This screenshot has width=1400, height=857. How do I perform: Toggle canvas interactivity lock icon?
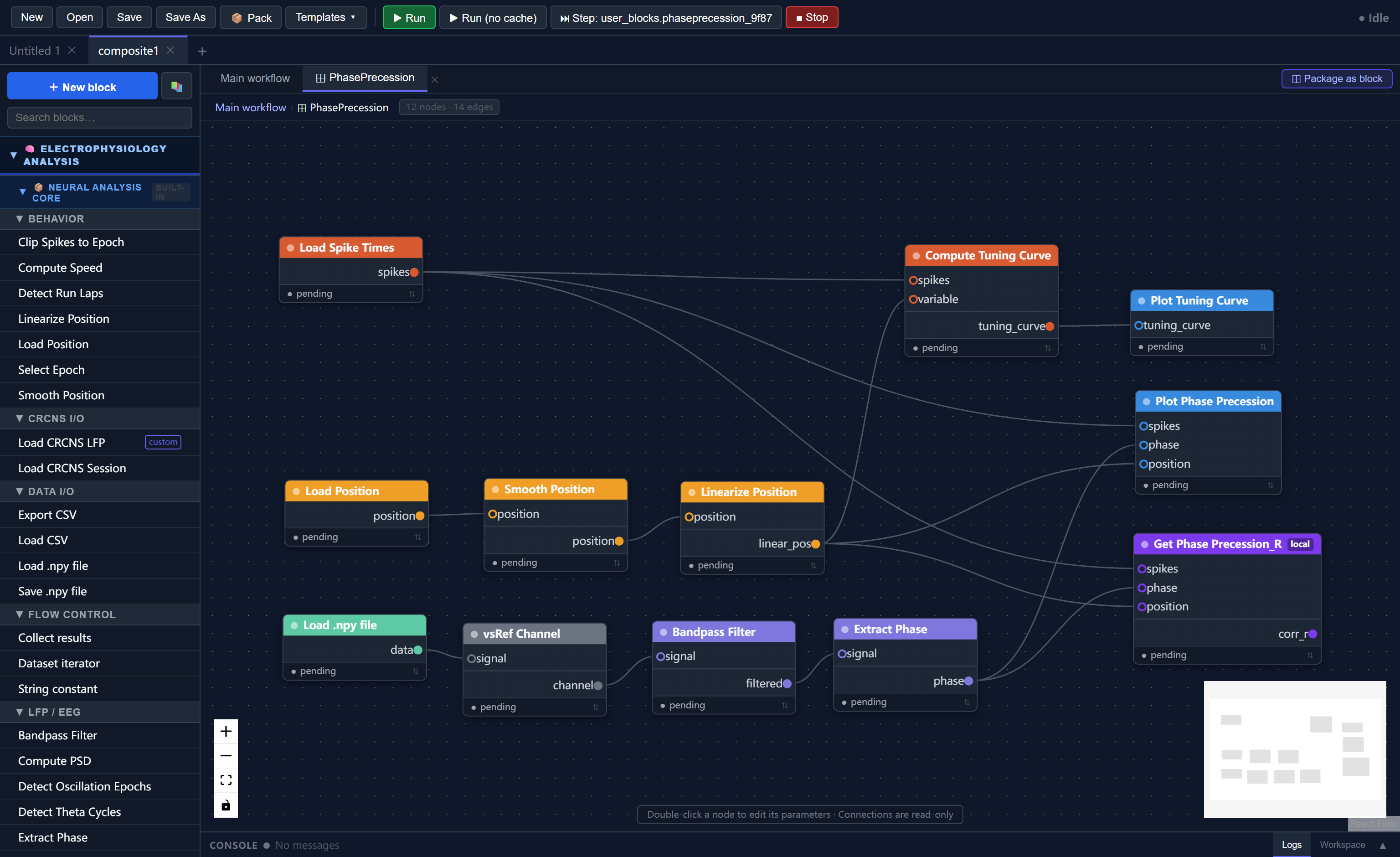click(226, 805)
